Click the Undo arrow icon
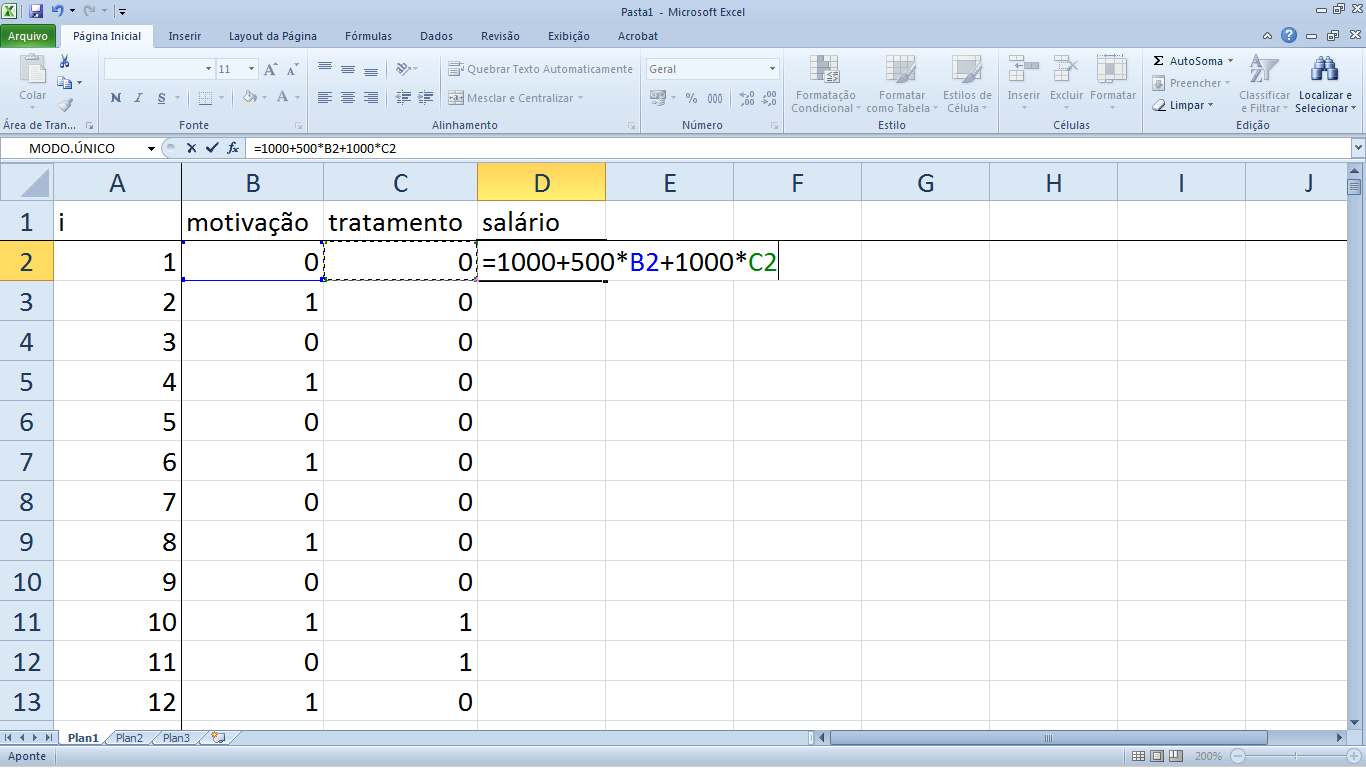Viewport: 1366px width, 768px height. (x=58, y=12)
